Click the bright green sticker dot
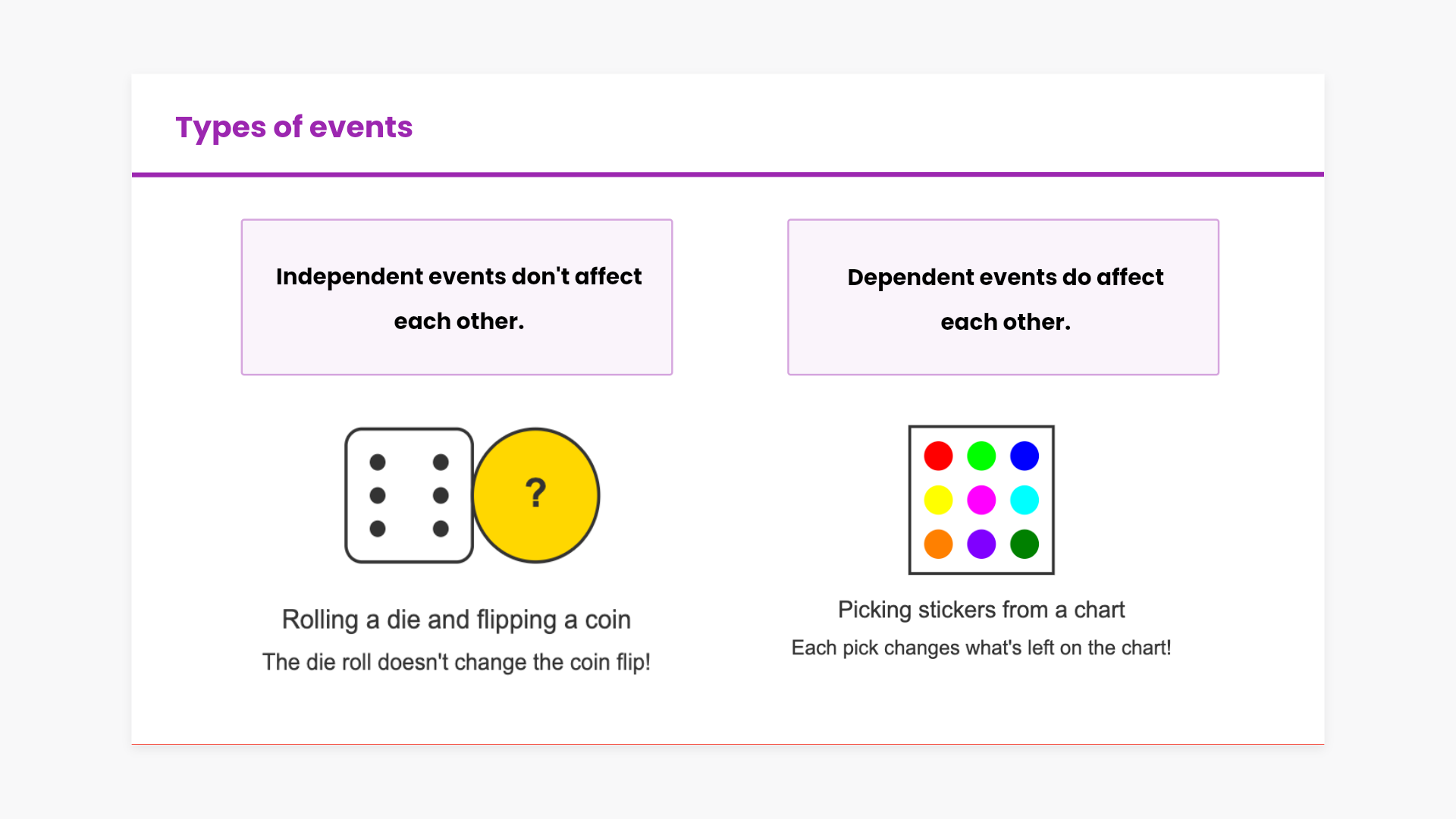The height and width of the screenshot is (819, 1456). click(981, 456)
